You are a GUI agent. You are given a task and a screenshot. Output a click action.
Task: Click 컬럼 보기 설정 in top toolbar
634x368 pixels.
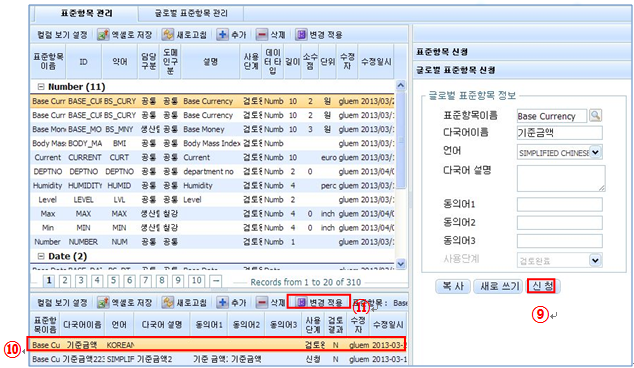coord(62,35)
